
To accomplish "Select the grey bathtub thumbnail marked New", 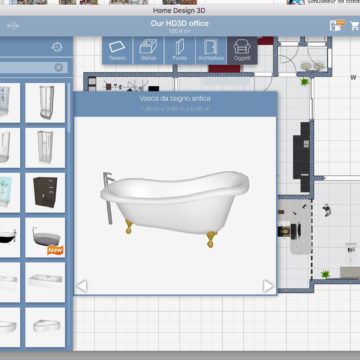I will [45, 238].
